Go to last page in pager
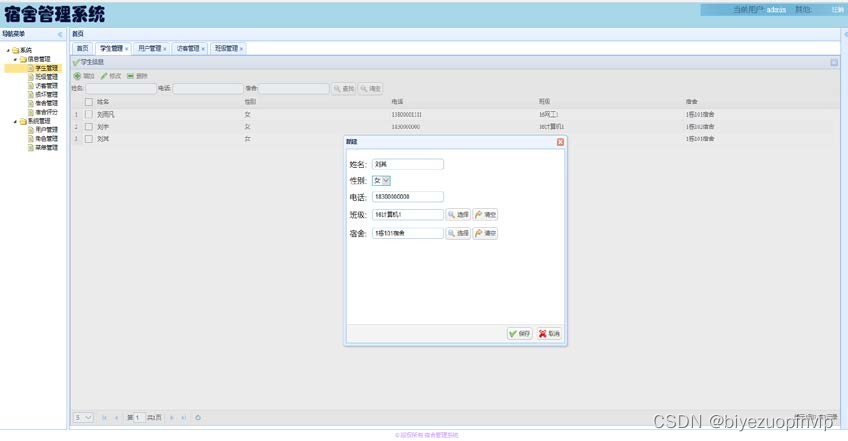This screenshot has width=848, height=441. pos(184,418)
